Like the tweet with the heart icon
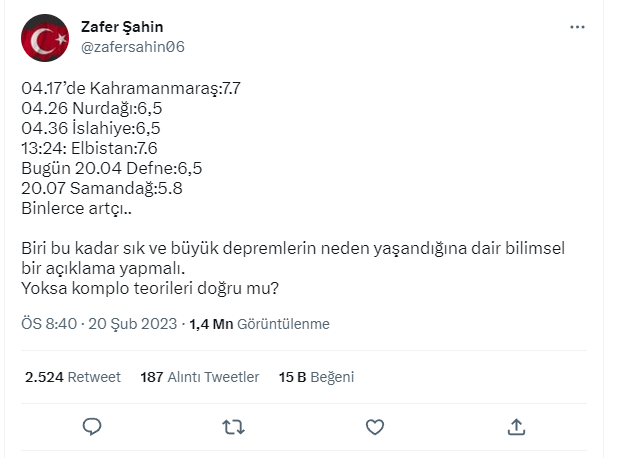 pyautogui.click(x=375, y=427)
